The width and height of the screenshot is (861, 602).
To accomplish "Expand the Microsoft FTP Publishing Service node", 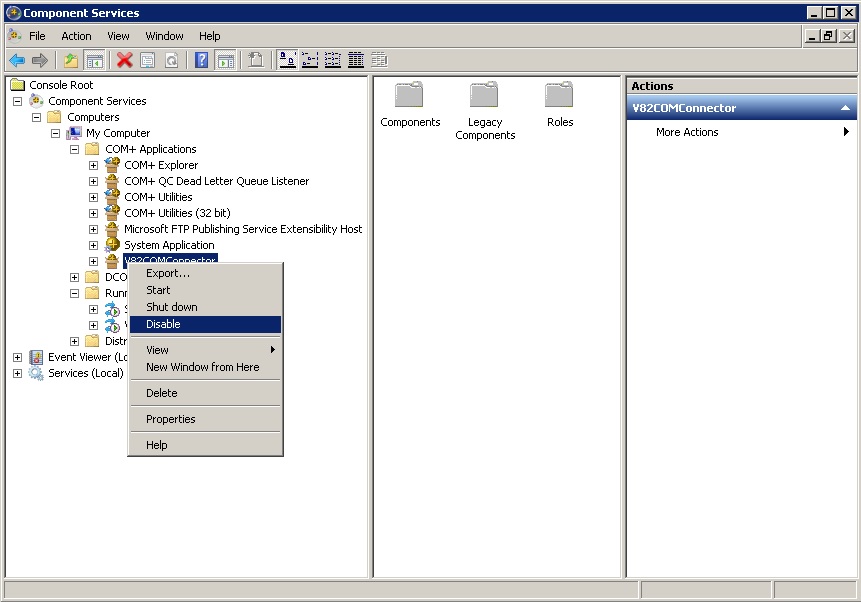I will [x=93, y=229].
